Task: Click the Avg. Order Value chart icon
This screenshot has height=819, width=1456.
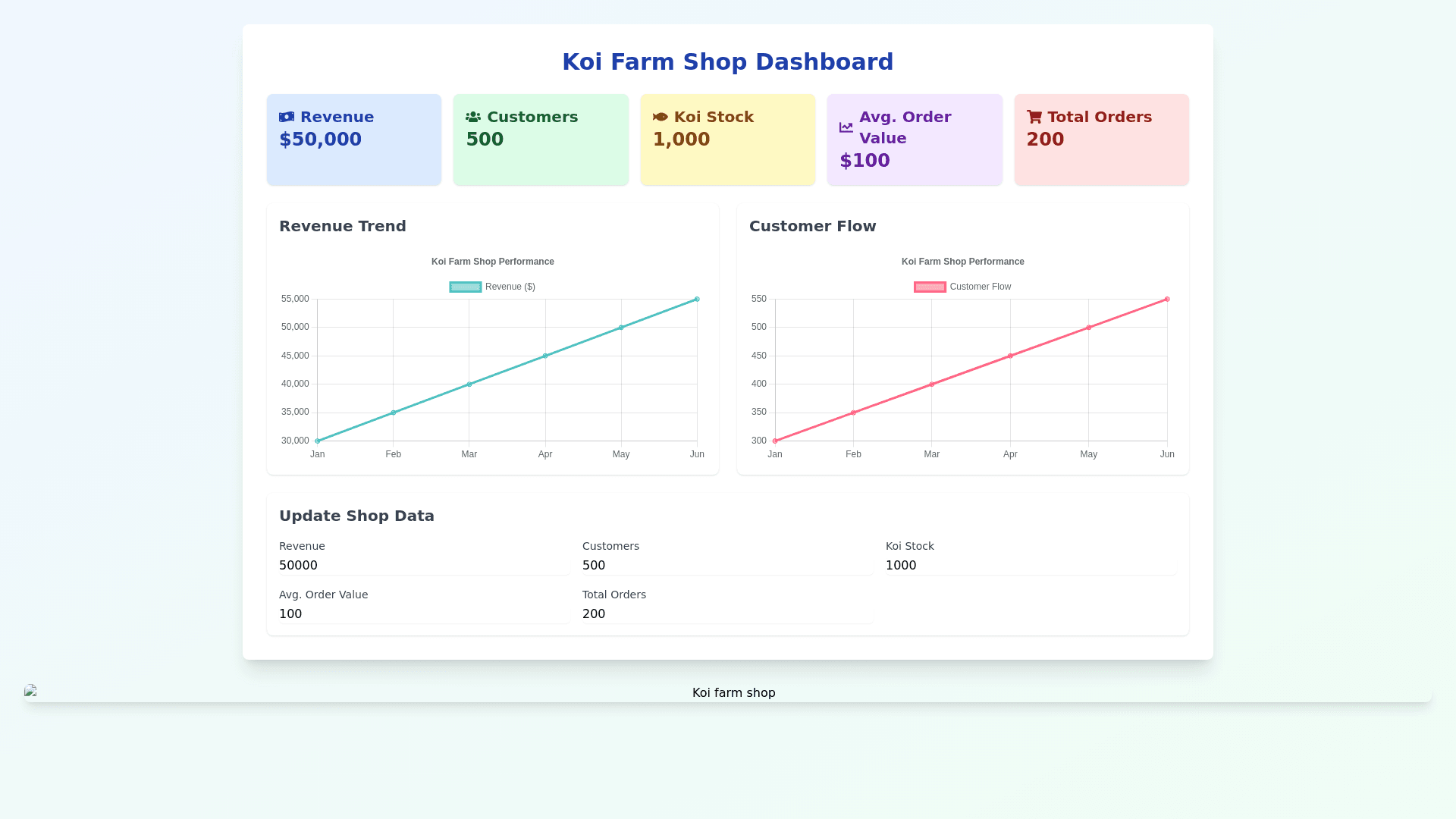Action: [846, 127]
